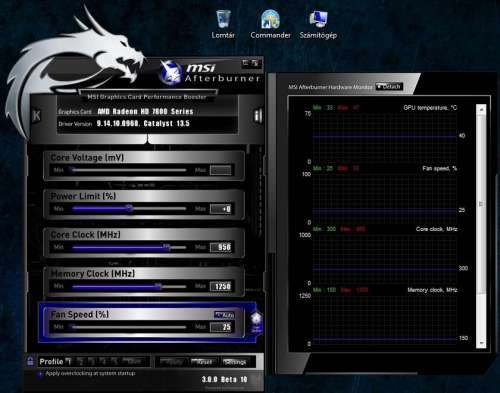The width and height of the screenshot is (500, 393).
Task: Click the MSI Afterburner logo emblem
Action: pos(170,72)
